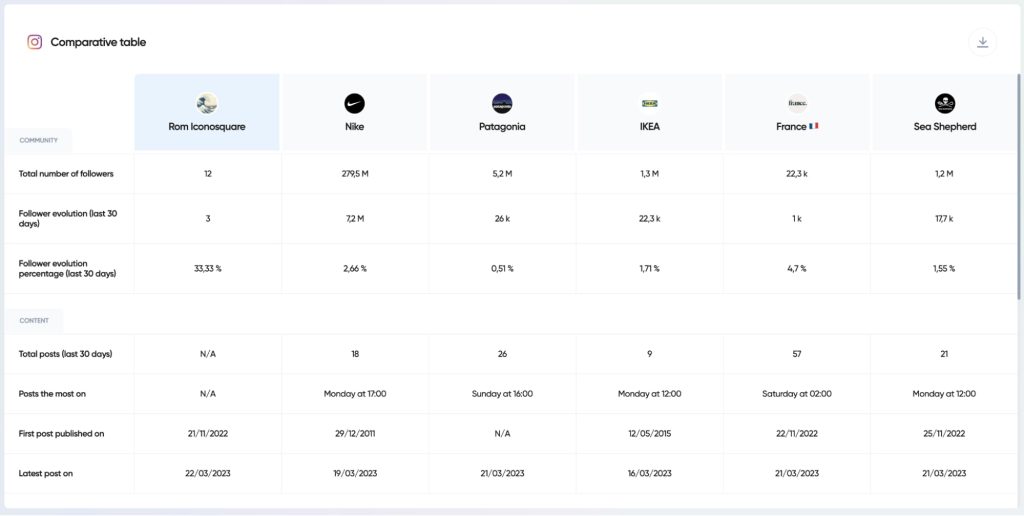Switch to the Community section tab
1024x516 pixels.
coord(38,141)
